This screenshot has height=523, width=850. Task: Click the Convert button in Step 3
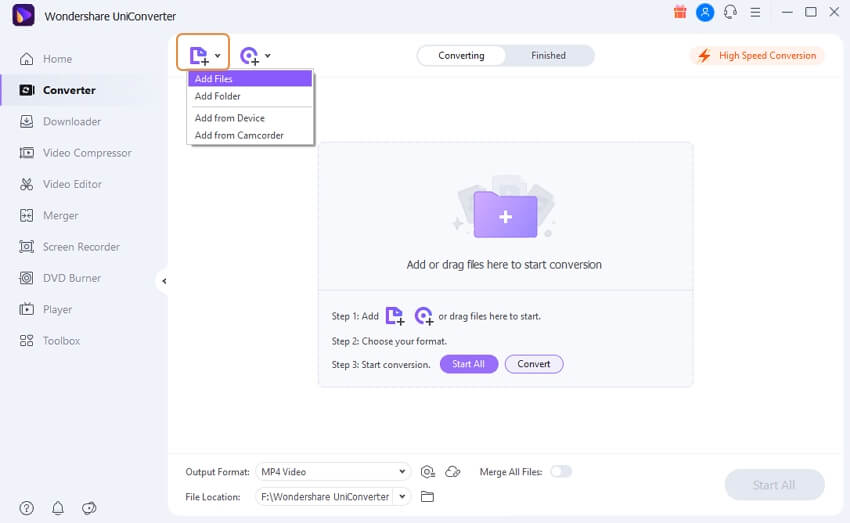533,364
